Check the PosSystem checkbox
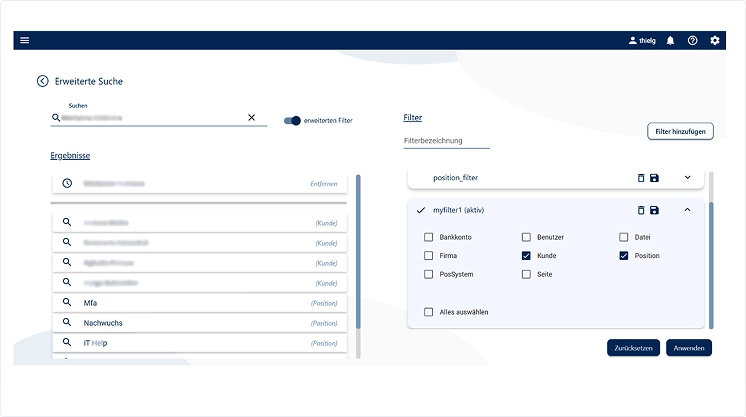The width and height of the screenshot is (746, 417). (429, 274)
